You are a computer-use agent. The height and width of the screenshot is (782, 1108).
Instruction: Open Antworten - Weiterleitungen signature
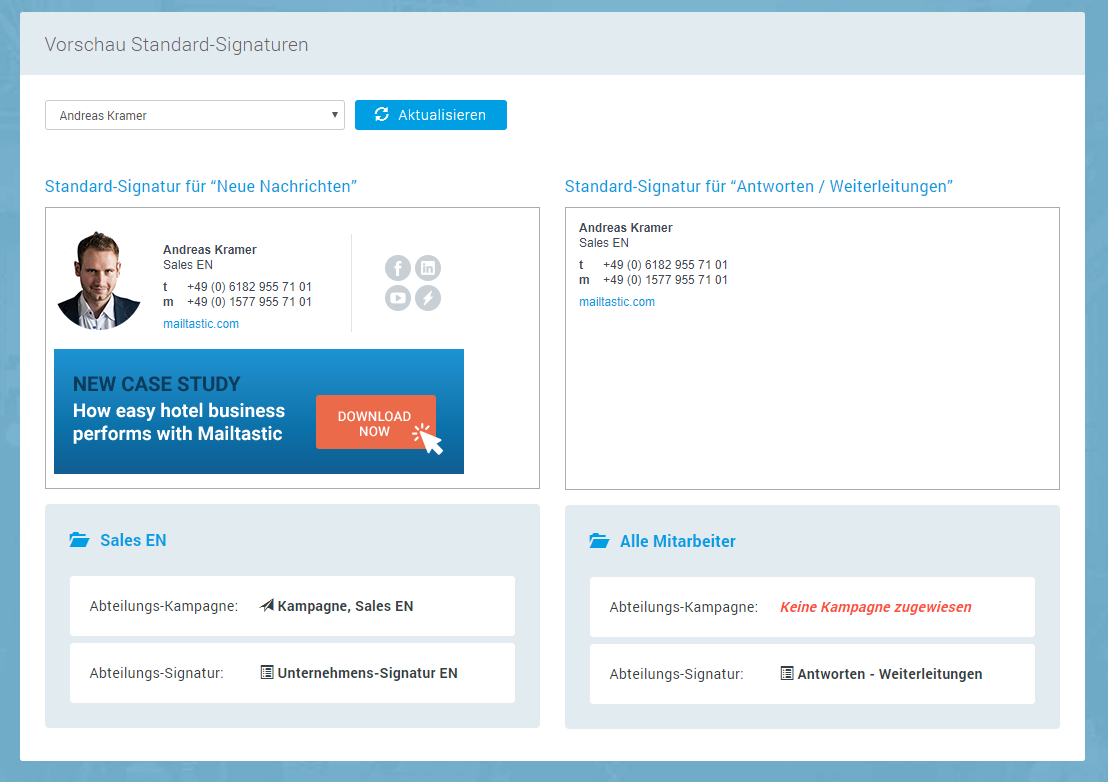tap(890, 674)
